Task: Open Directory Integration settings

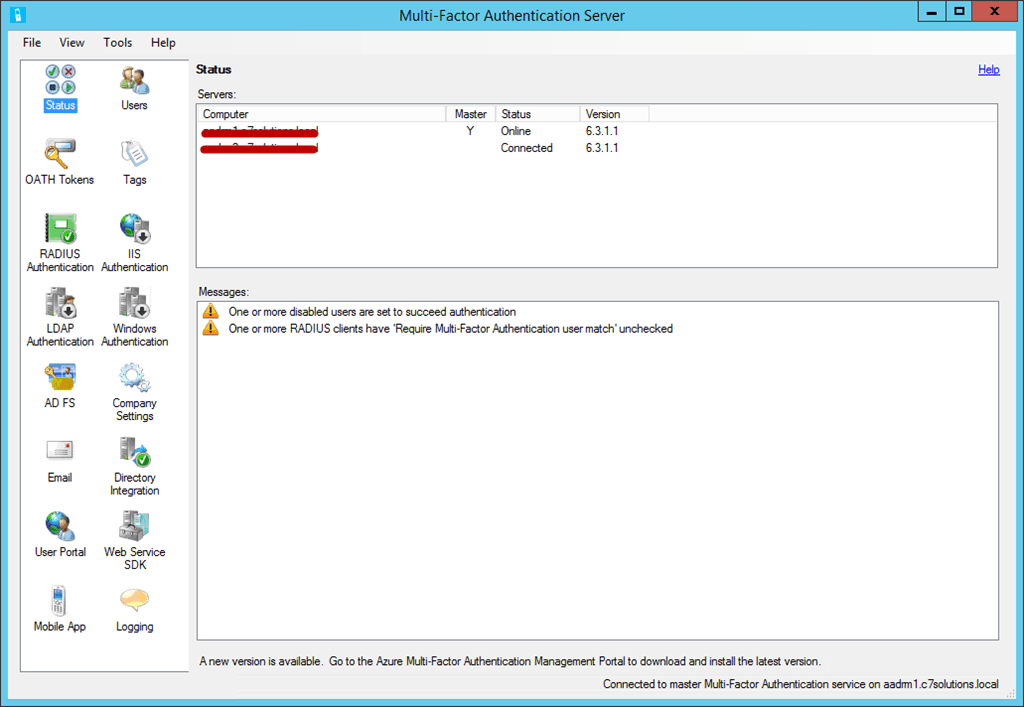Action: point(135,466)
